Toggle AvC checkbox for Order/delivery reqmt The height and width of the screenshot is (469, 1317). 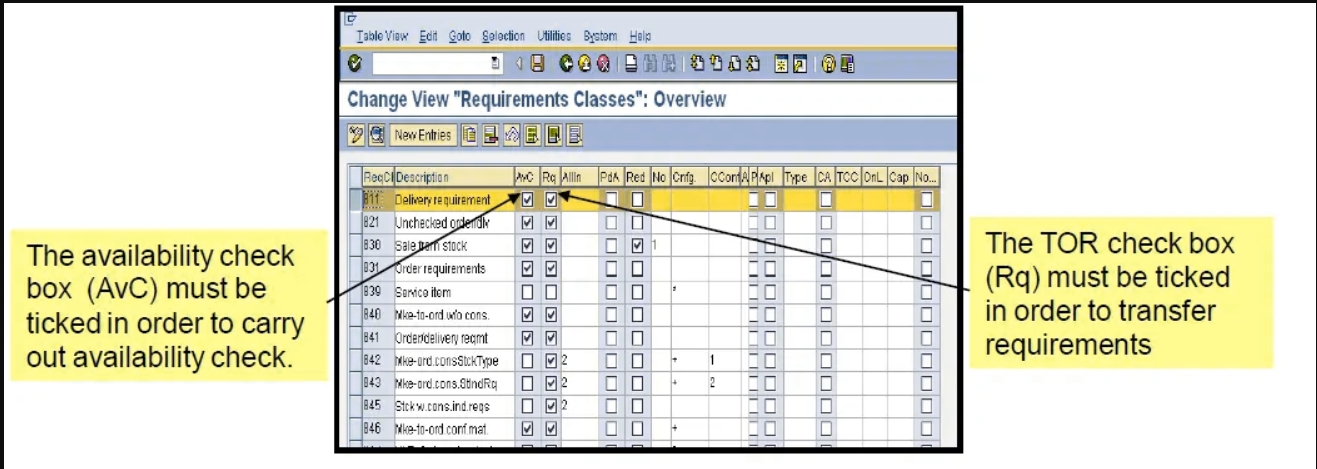pos(528,338)
